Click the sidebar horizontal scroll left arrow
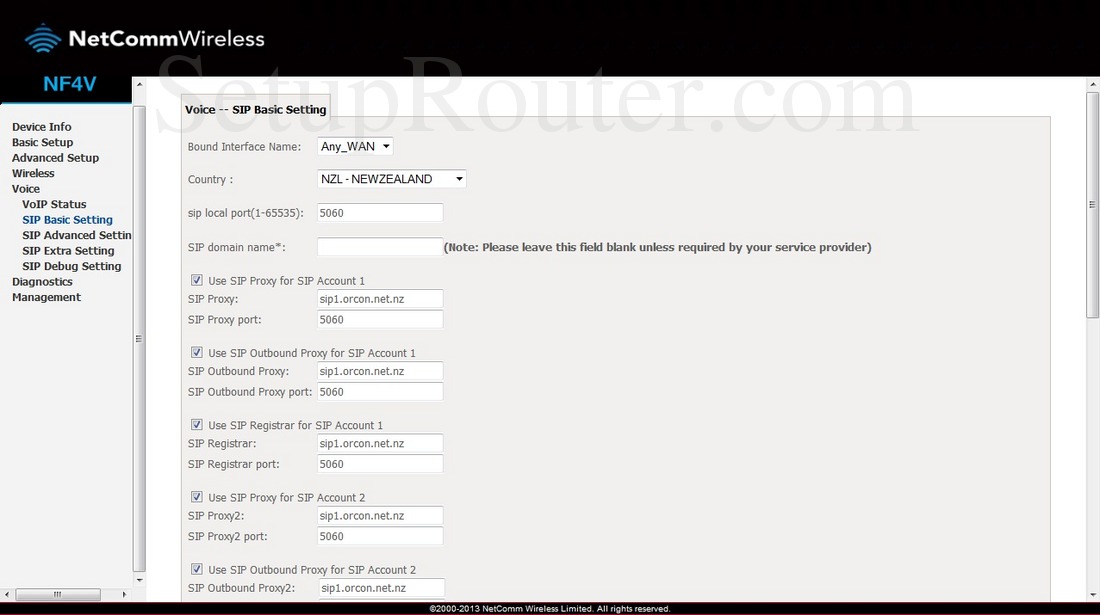This screenshot has height=615, width=1100. 7,594
